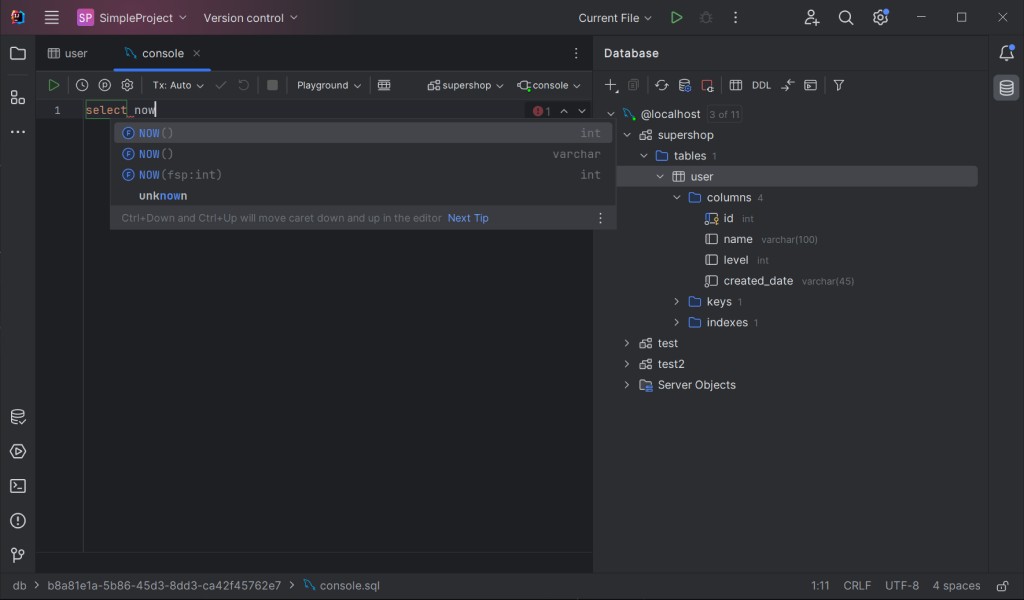Click the Next Tip link
1024x600 pixels.
coord(468,218)
